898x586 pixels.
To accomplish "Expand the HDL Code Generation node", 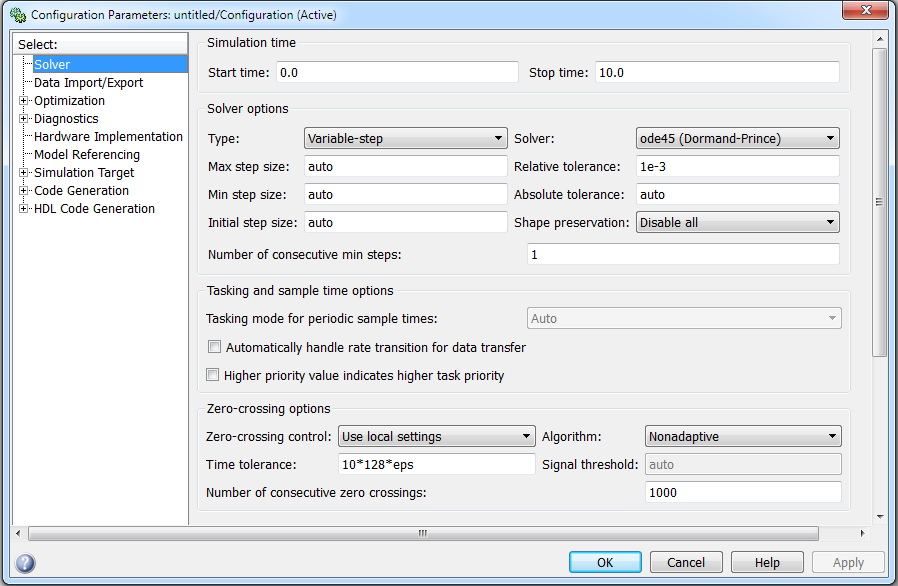I will tap(23, 209).
